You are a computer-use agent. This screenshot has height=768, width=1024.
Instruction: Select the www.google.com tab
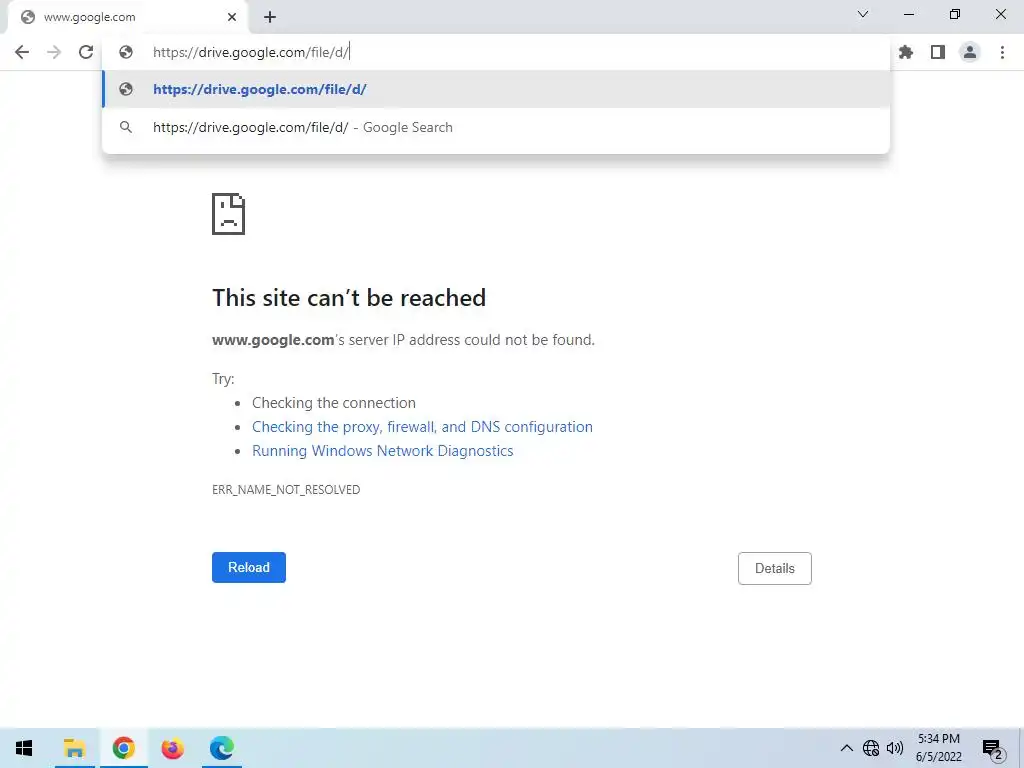[x=127, y=18]
